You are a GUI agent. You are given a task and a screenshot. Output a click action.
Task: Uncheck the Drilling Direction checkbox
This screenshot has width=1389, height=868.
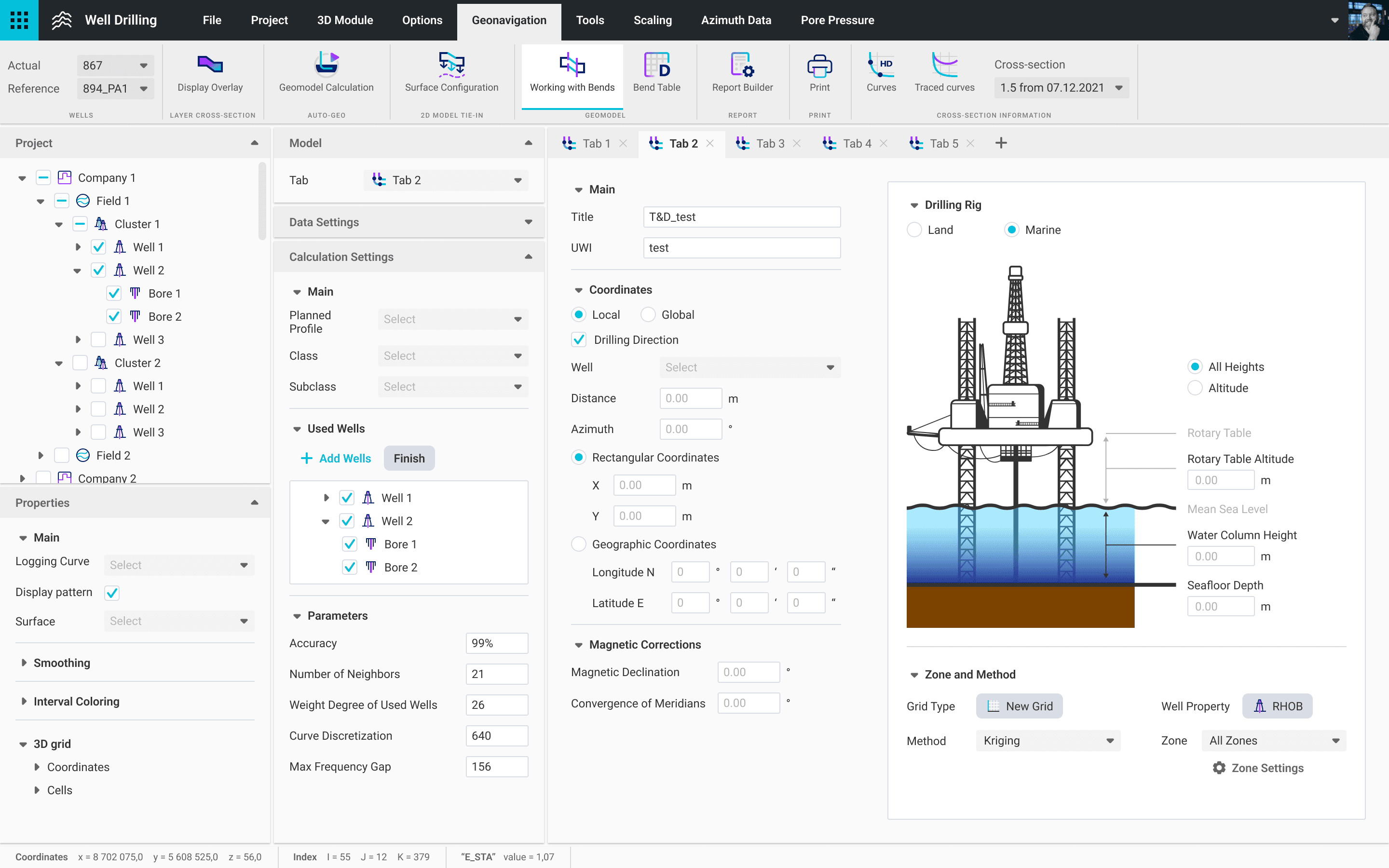point(579,340)
